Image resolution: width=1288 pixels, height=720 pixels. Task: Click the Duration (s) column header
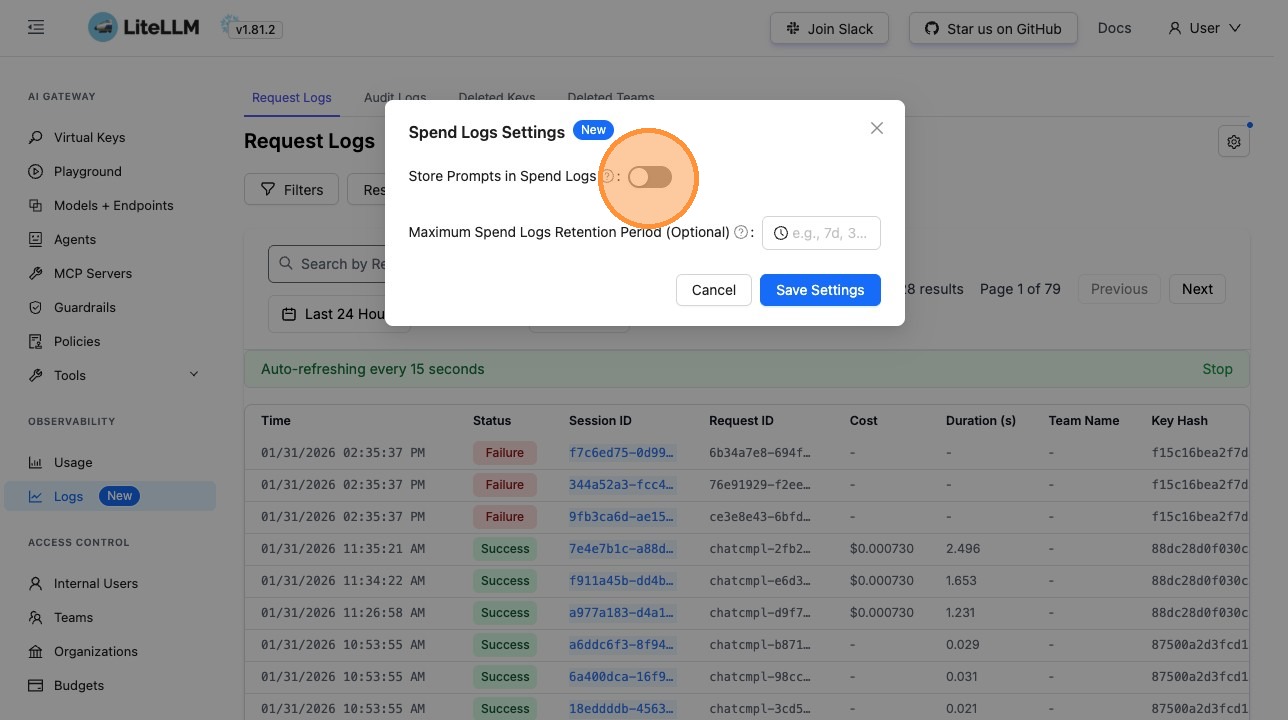pos(981,421)
